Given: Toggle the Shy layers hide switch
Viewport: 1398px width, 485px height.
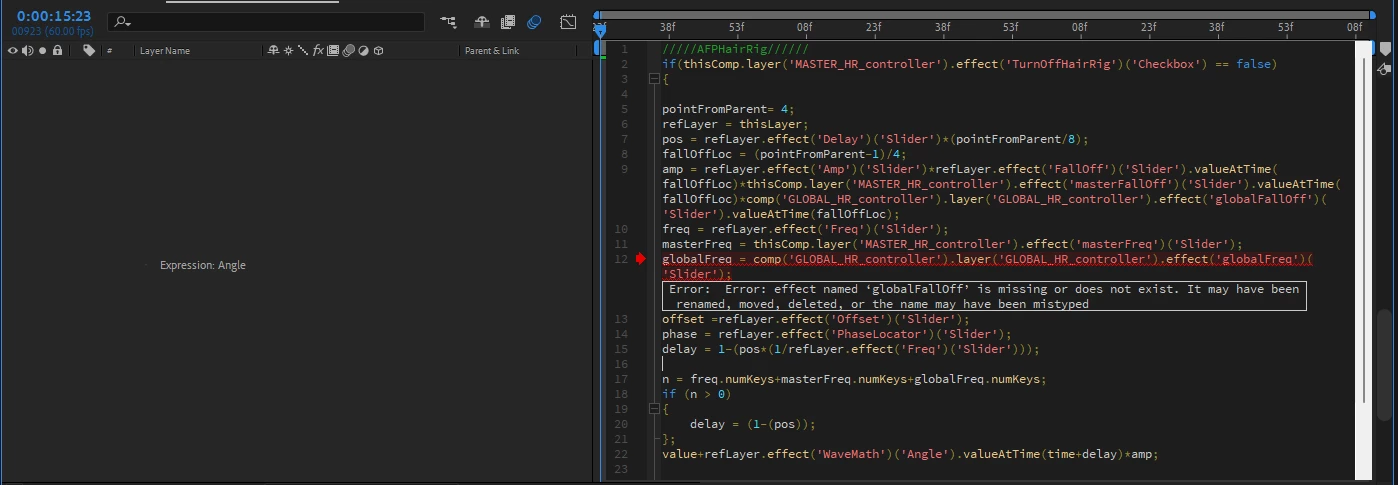Looking at the screenshot, I should pos(481,21).
